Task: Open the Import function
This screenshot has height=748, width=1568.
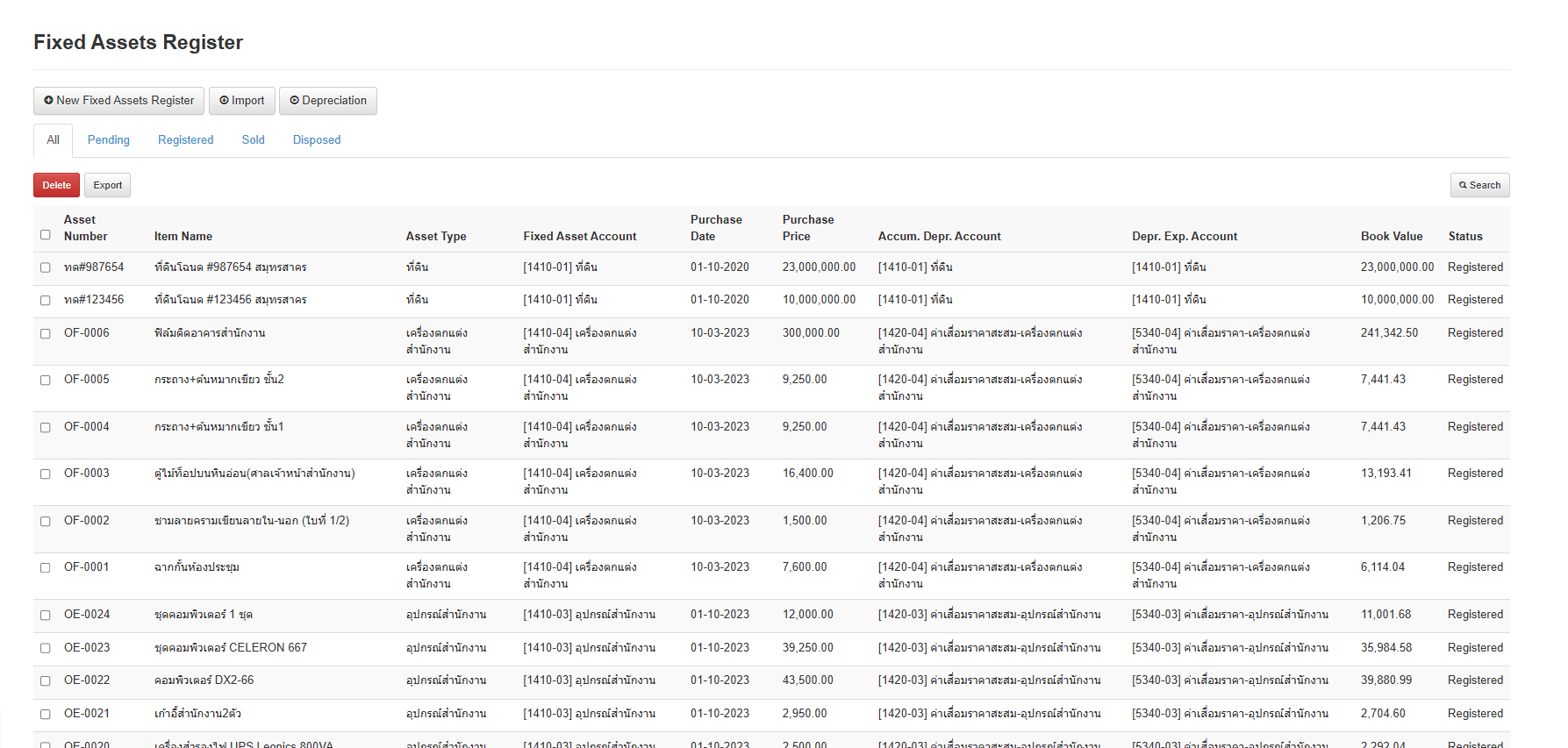Action: 242,101
